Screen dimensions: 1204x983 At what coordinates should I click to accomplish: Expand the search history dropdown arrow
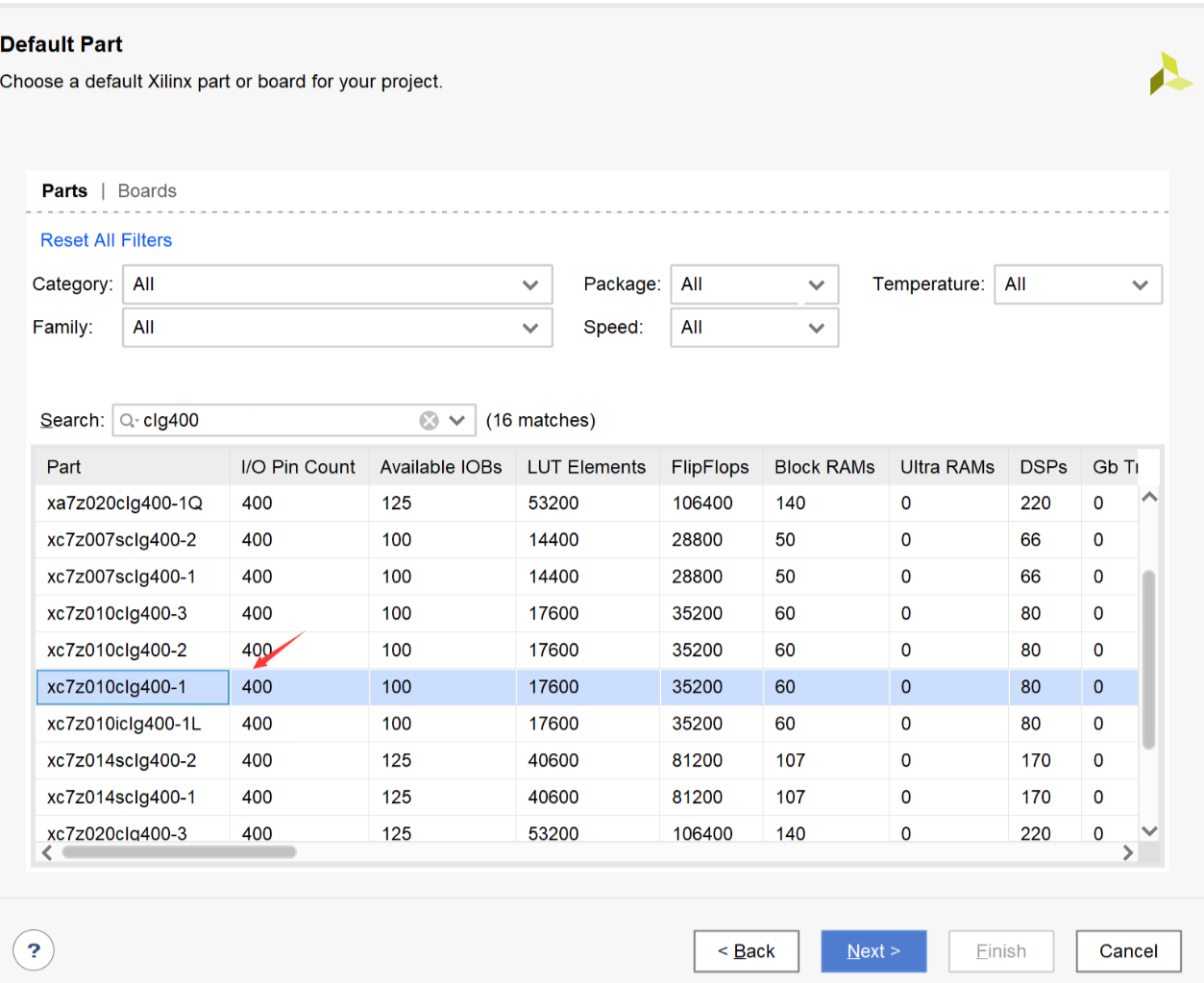coord(457,421)
